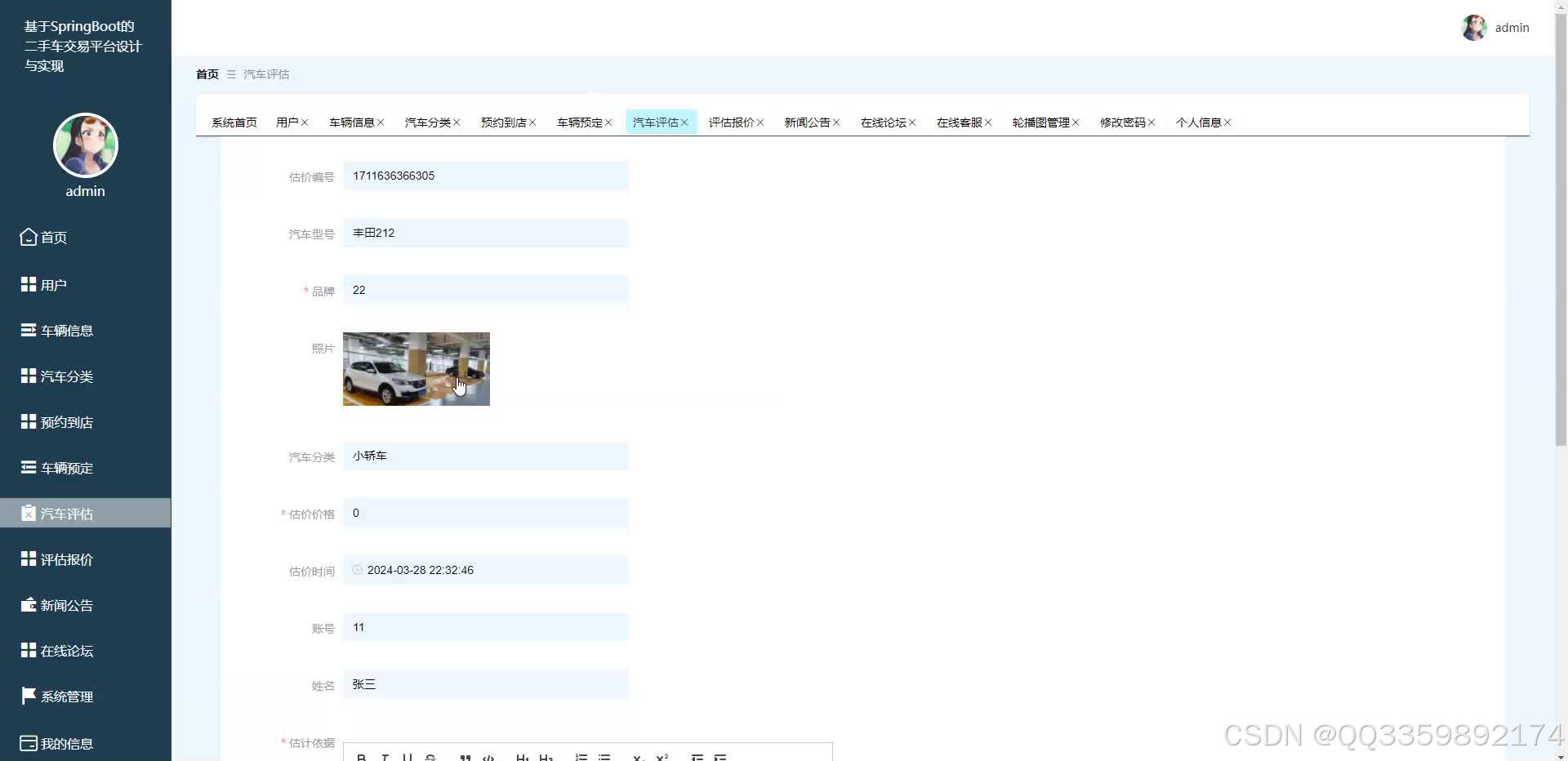Screen dimensions: 1568x761
Task: Click the admin avatar in top-right corner
Action: pyautogui.click(x=1474, y=27)
